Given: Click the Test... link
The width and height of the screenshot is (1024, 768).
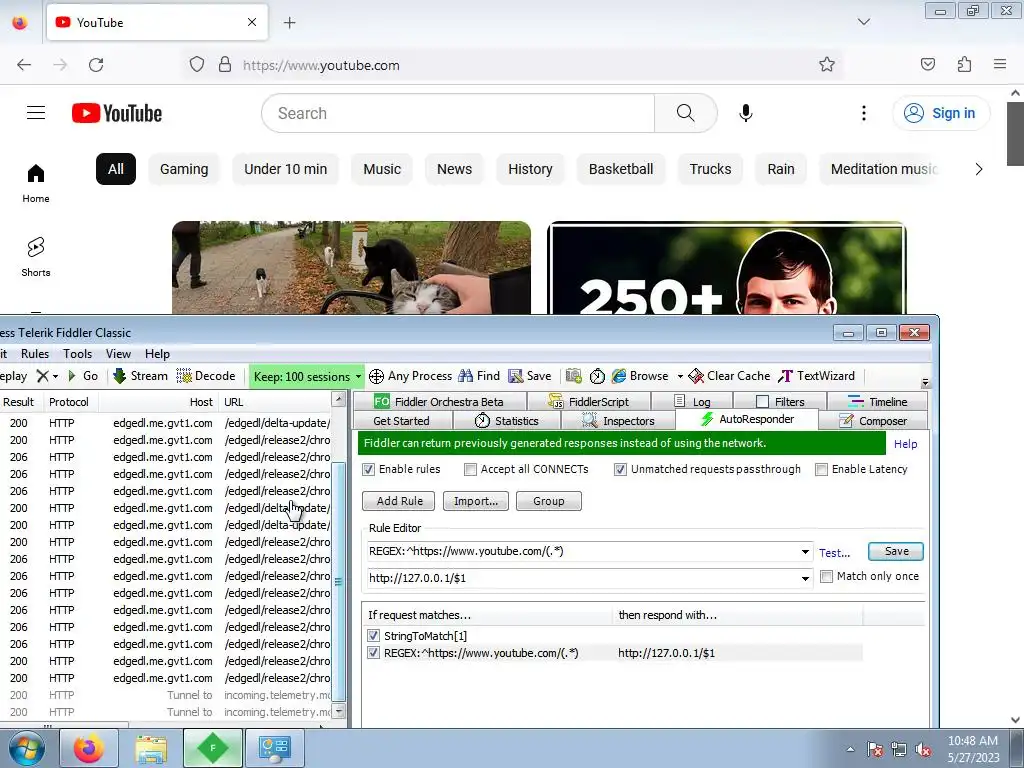Looking at the screenshot, I should point(835,553).
